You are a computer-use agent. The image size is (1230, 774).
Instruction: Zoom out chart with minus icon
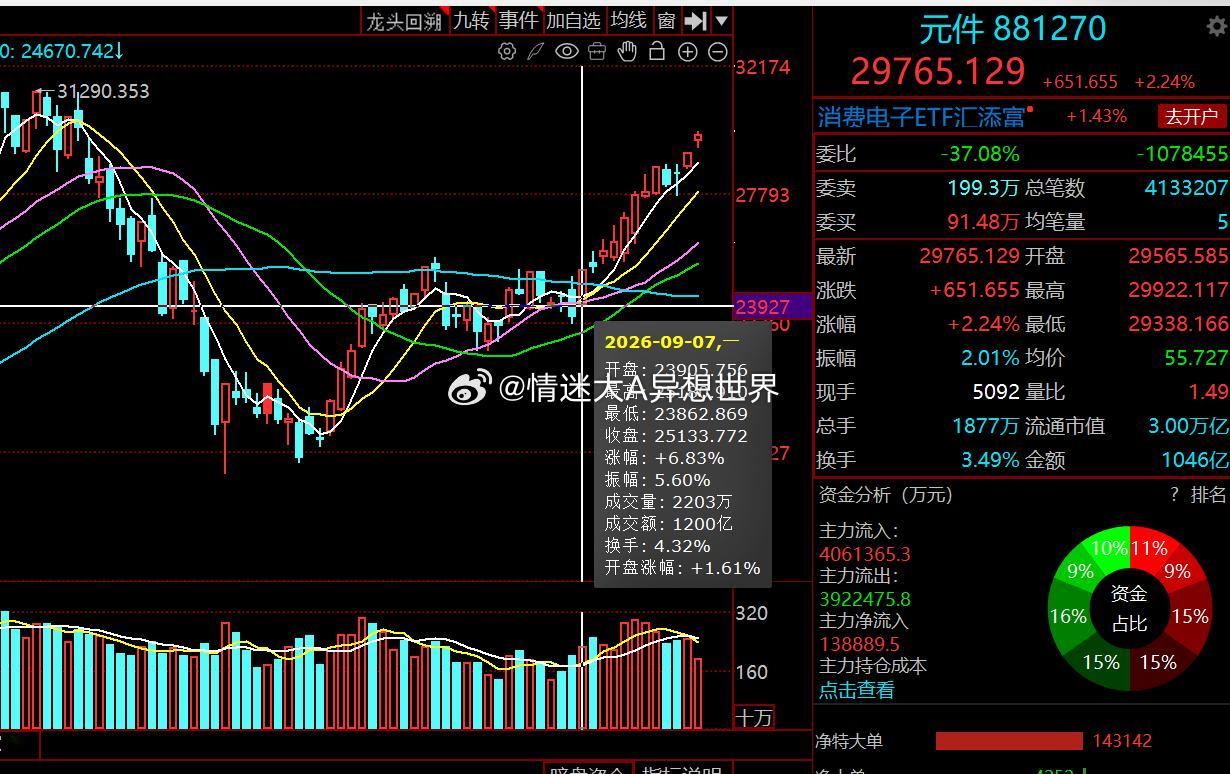pyautogui.click(x=718, y=51)
